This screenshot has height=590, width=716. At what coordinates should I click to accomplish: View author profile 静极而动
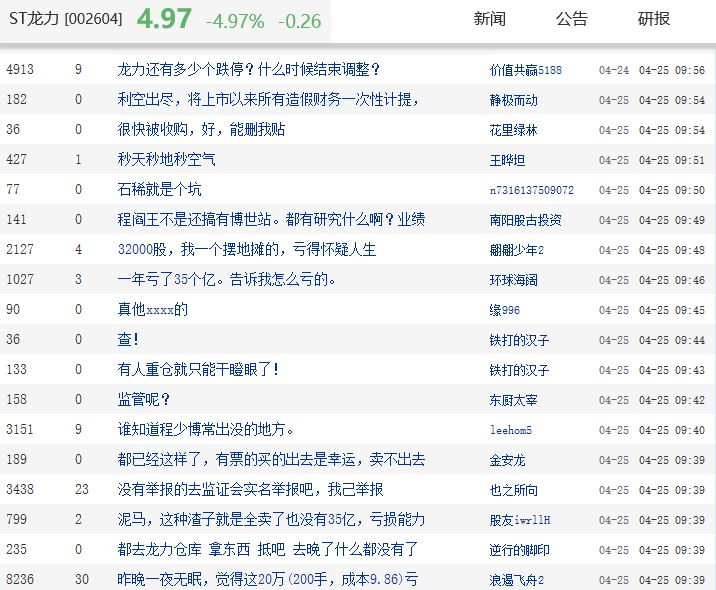coord(513,100)
